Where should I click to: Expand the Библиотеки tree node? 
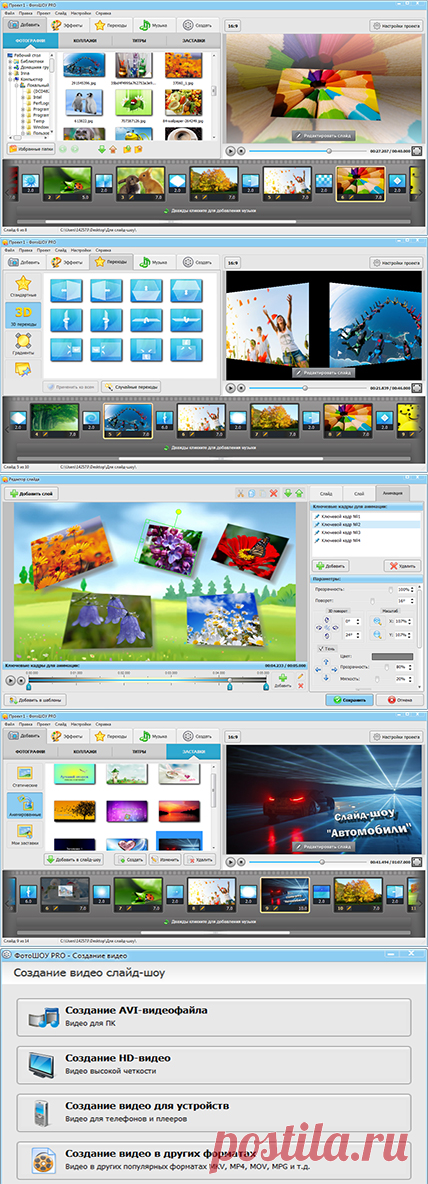click(x=11, y=59)
